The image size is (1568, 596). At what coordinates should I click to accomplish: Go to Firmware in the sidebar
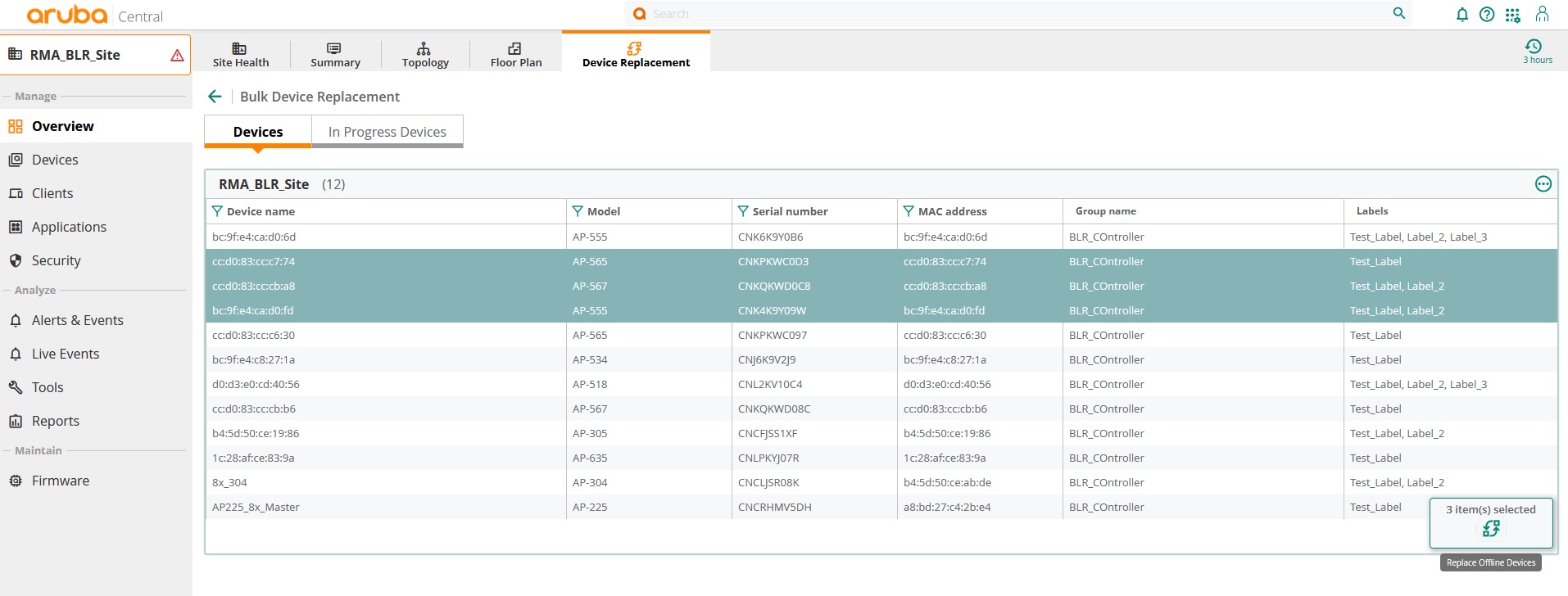(60, 481)
